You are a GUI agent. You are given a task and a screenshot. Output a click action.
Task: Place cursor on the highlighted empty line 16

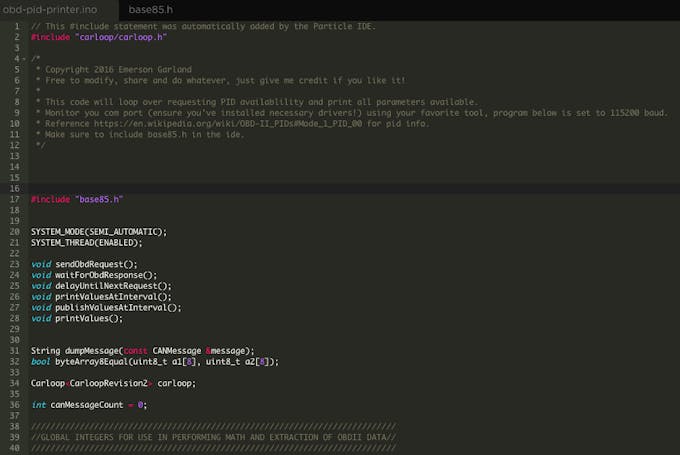pos(300,188)
